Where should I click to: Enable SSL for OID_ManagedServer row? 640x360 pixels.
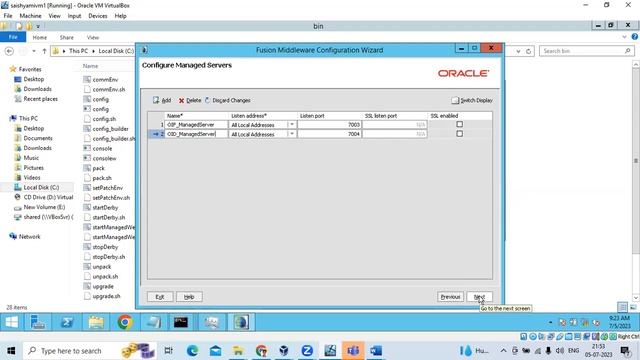[x=460, y=133]
